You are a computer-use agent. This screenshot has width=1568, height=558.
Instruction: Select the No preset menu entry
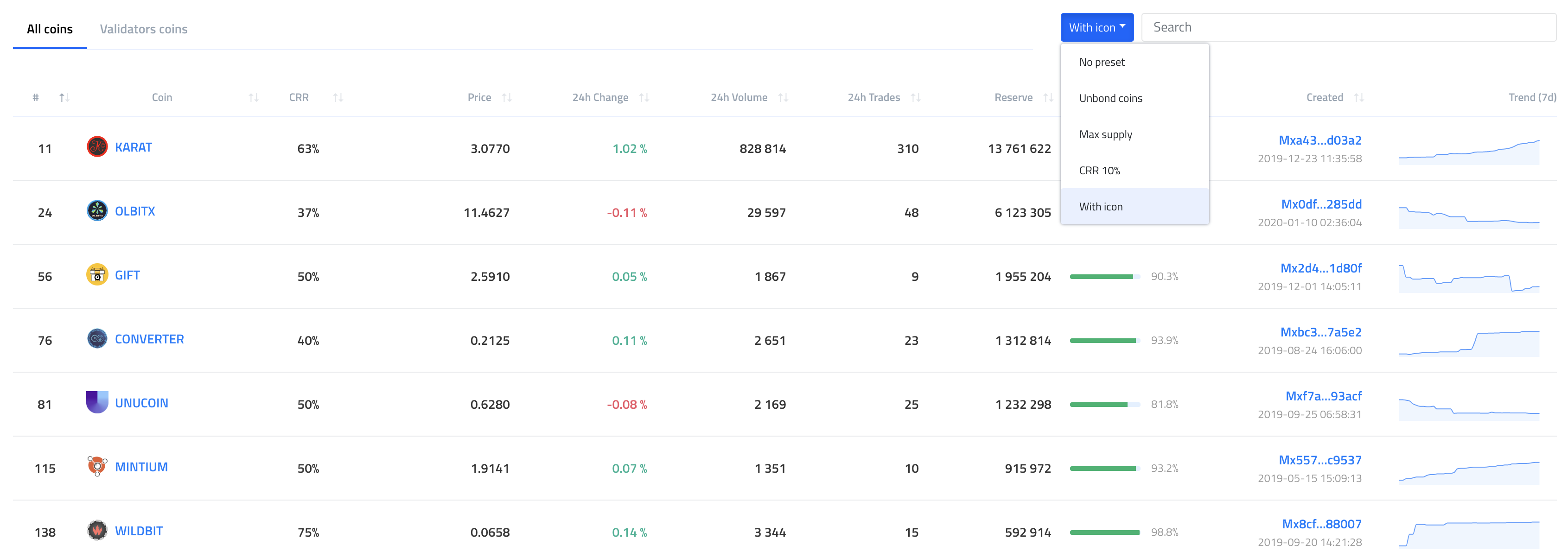pyautogui.click(x=1102, y=62)
